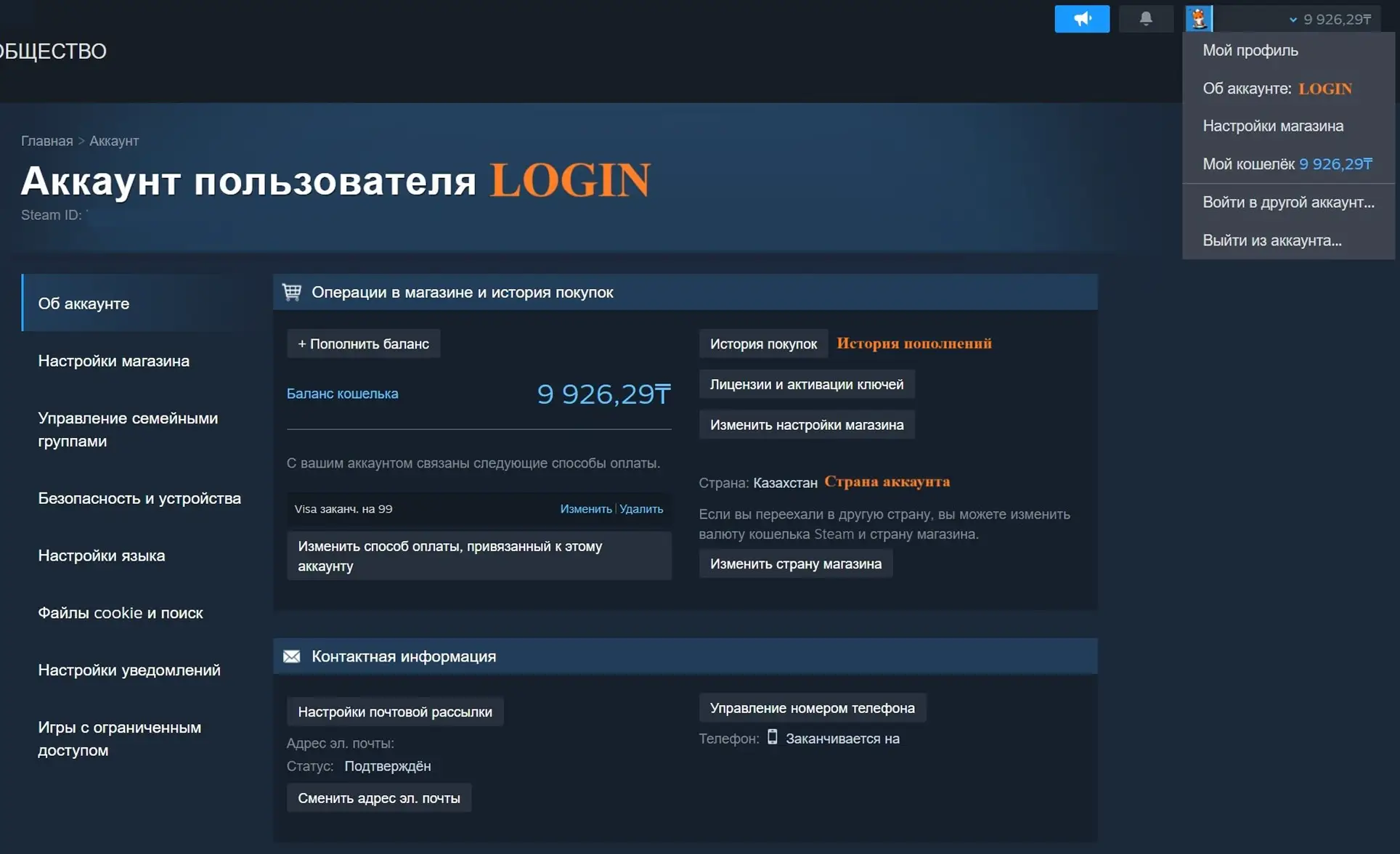This screenshot has height=854, width=1400.
Task: Click Сменить адрес эл. почты button
Action: click(379, 798)
